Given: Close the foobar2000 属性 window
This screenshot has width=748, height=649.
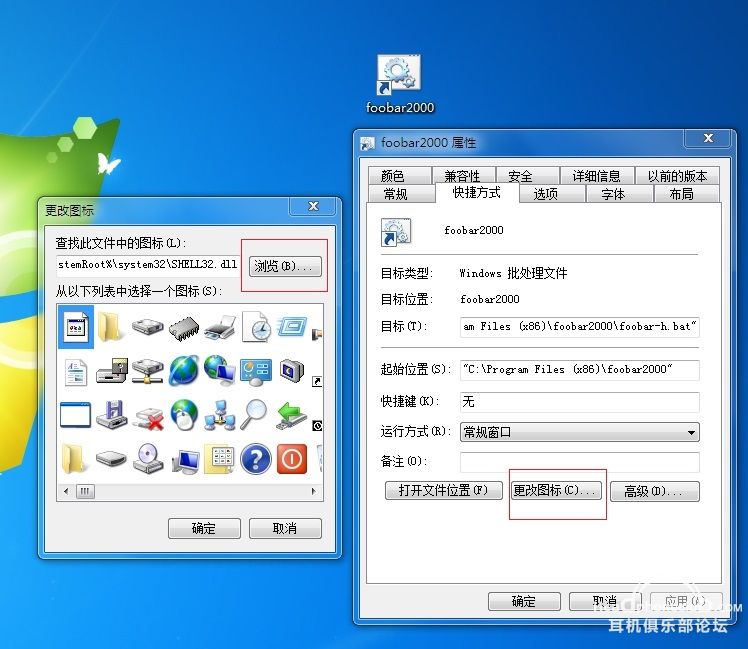Looking at the screenshot, I should [x=708, y=138].
